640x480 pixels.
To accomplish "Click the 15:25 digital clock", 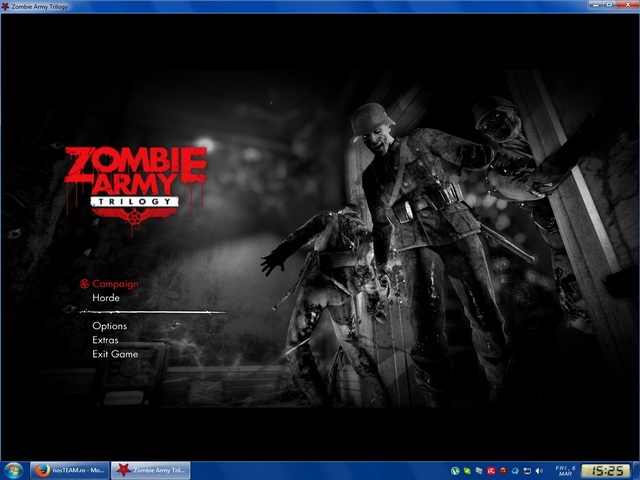I will [605, 471].
